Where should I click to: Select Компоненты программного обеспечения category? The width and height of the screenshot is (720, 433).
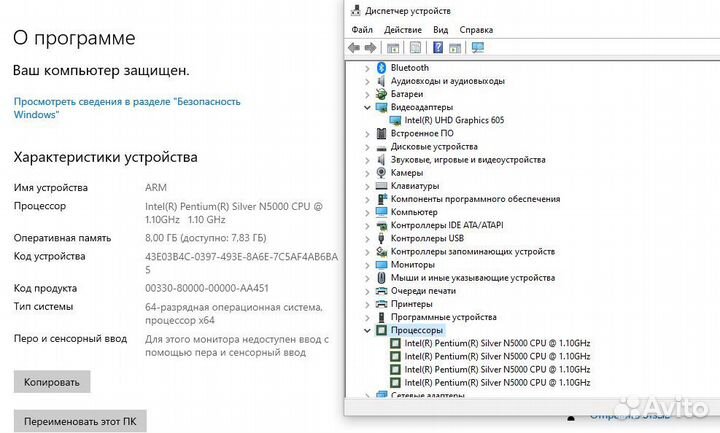(475, 199)
